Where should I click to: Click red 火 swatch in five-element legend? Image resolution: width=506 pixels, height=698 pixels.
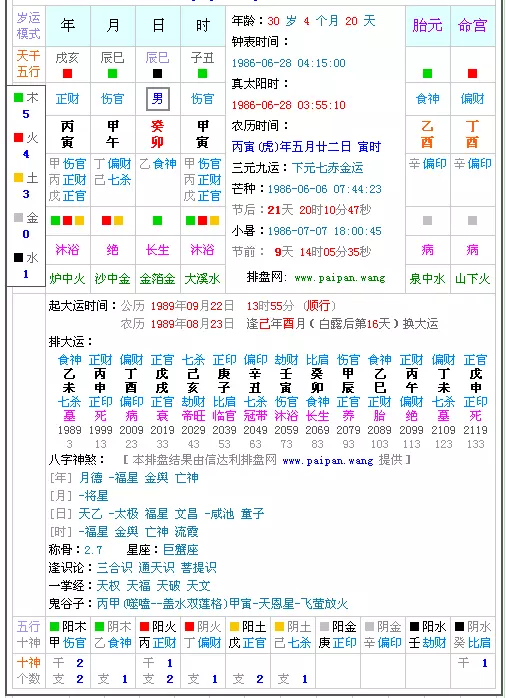(18, 138)
